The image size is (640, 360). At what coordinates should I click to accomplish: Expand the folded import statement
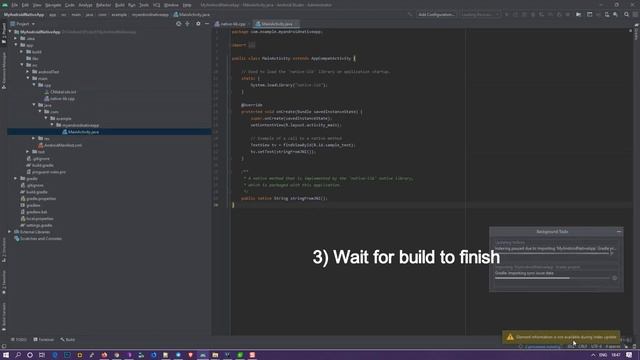(x=252, y=45)
